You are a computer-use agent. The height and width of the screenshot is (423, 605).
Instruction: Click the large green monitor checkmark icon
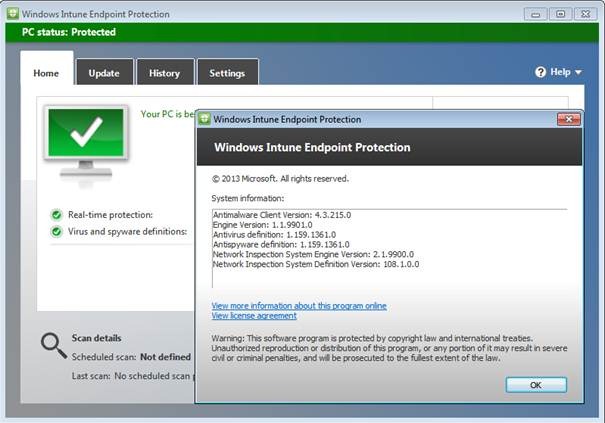tap(85, 141)
